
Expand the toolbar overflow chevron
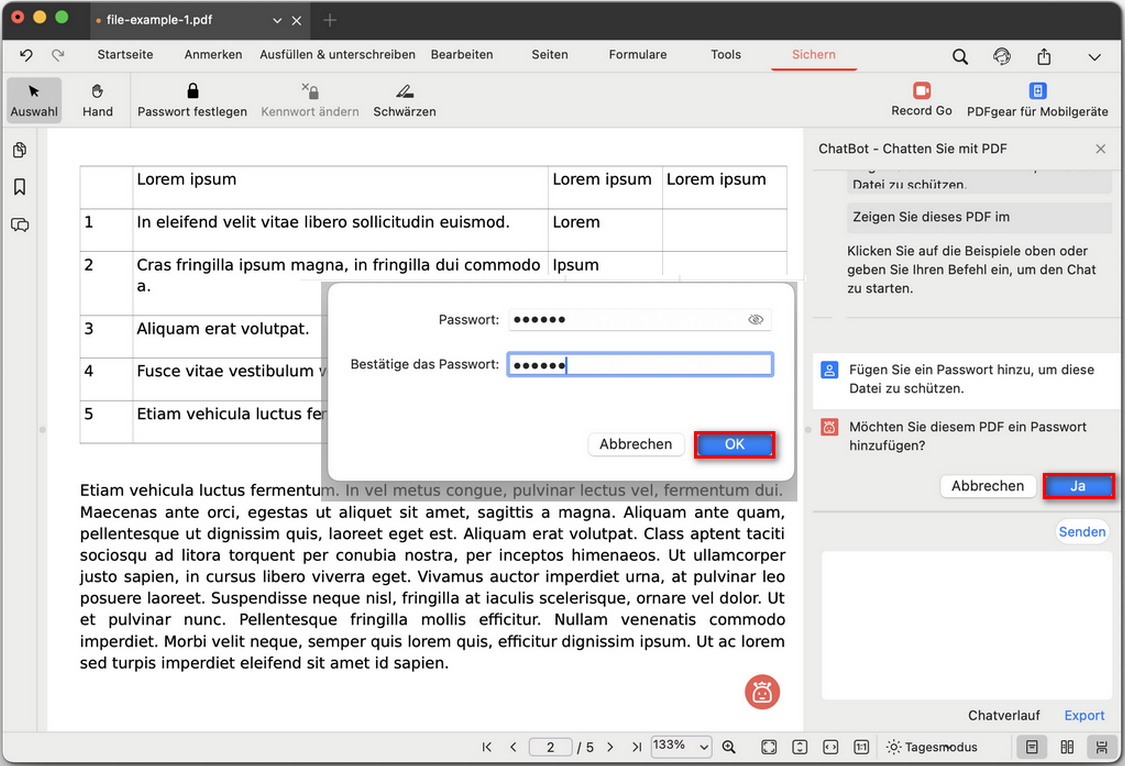coord(1095,57)
